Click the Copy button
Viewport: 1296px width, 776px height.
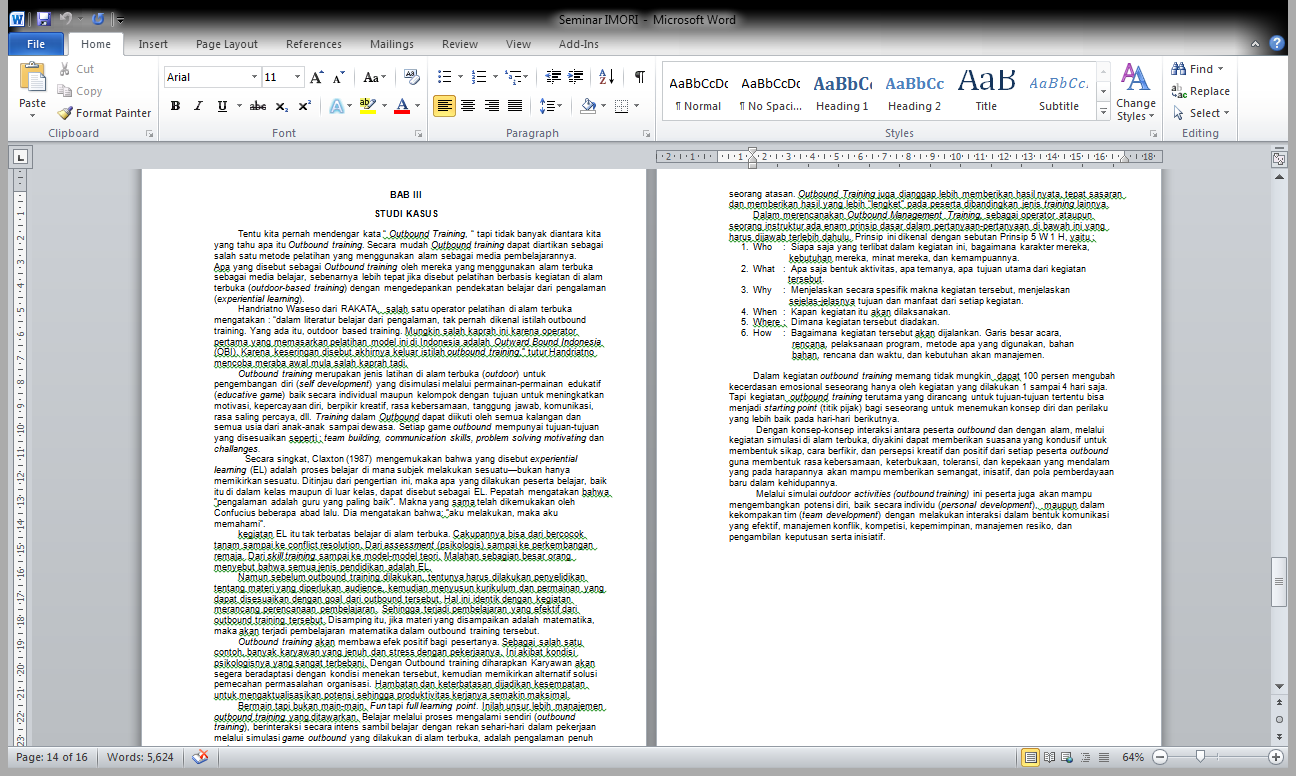click(79, 91)
